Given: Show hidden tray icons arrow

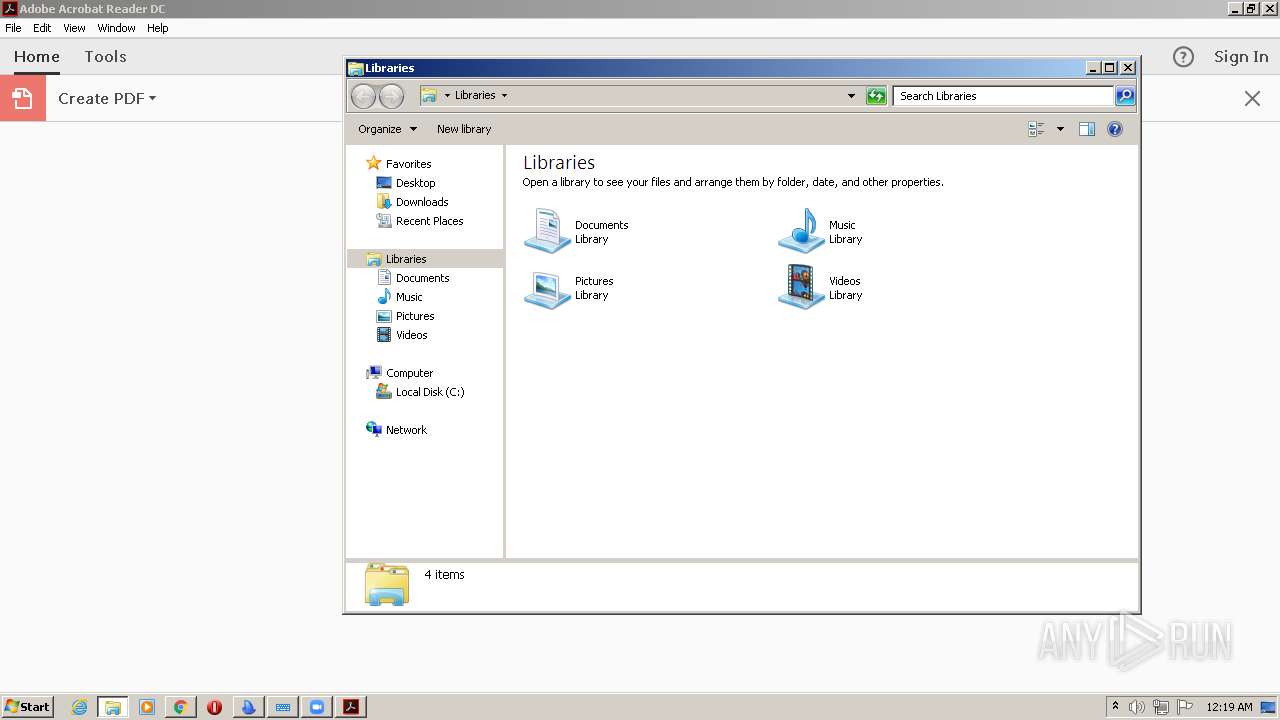Looking at the screenshot, I should 1115,707.
